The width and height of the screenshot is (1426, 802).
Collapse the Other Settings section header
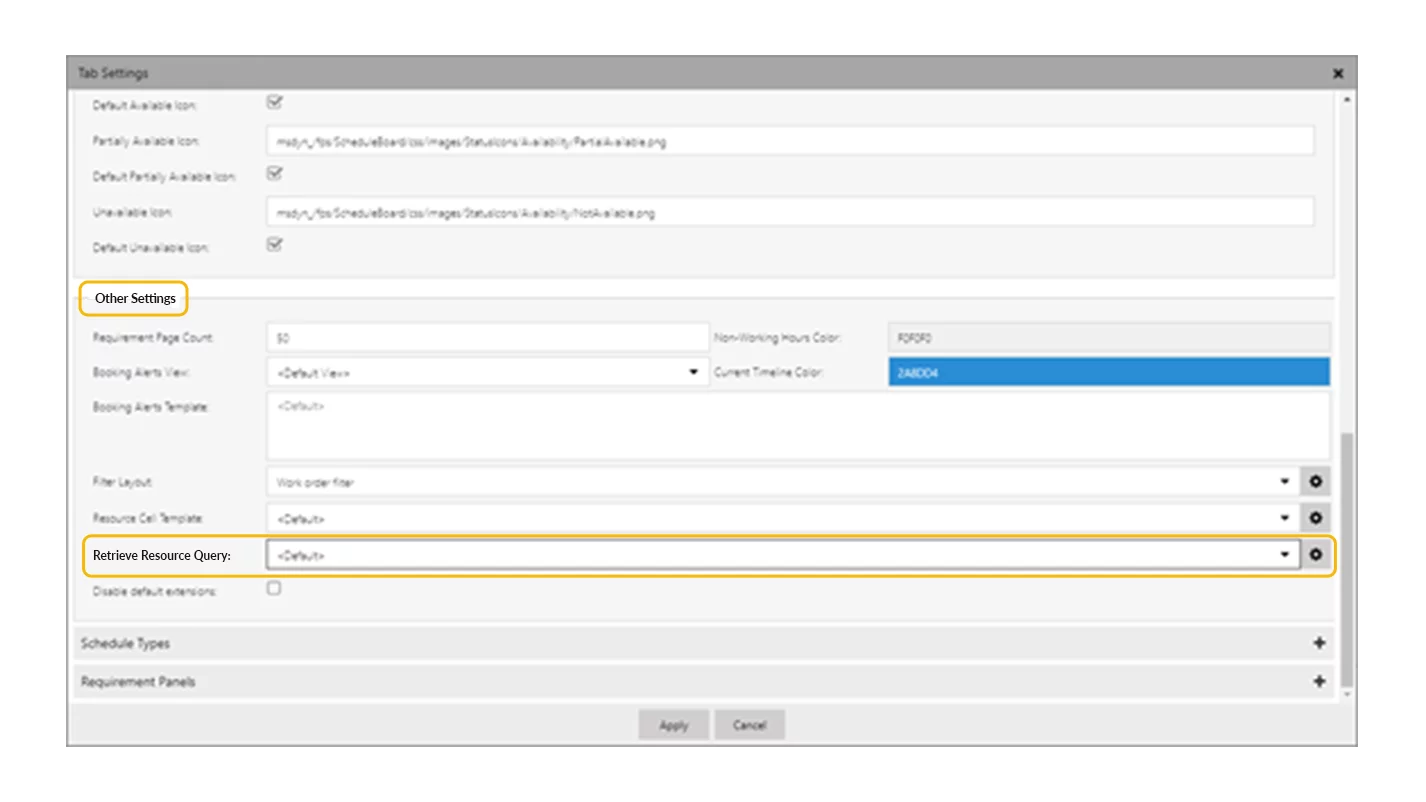pos(135,298)
